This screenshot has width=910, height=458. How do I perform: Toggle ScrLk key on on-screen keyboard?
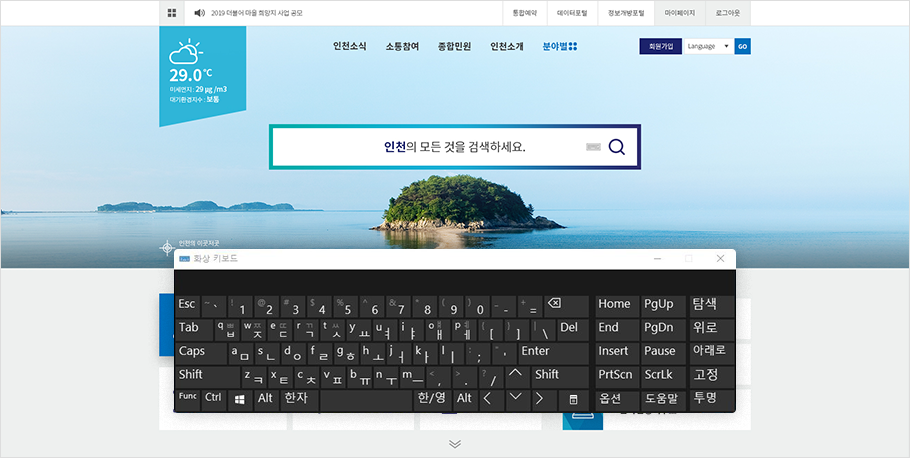(659, 374)
